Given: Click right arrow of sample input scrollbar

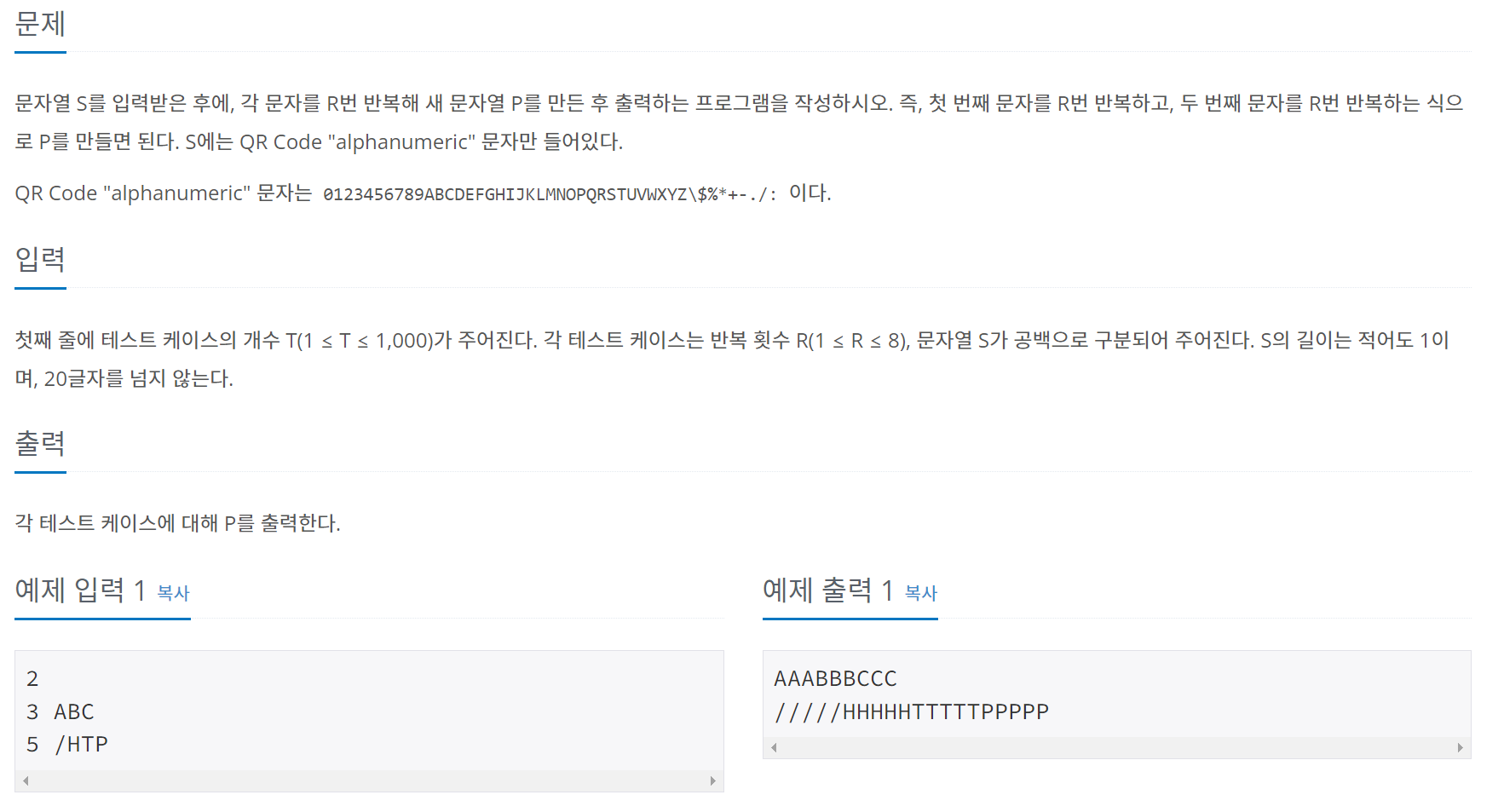Looking at the screenshot, I should tap(713, 780).
